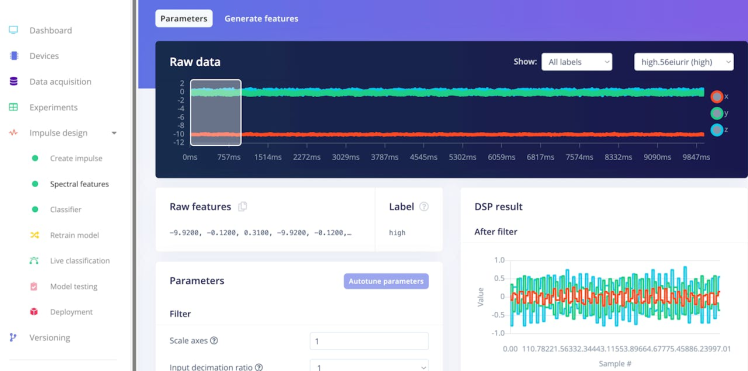
Task: Click green dot beside Spectral features
Action: (x=35, y=184)
